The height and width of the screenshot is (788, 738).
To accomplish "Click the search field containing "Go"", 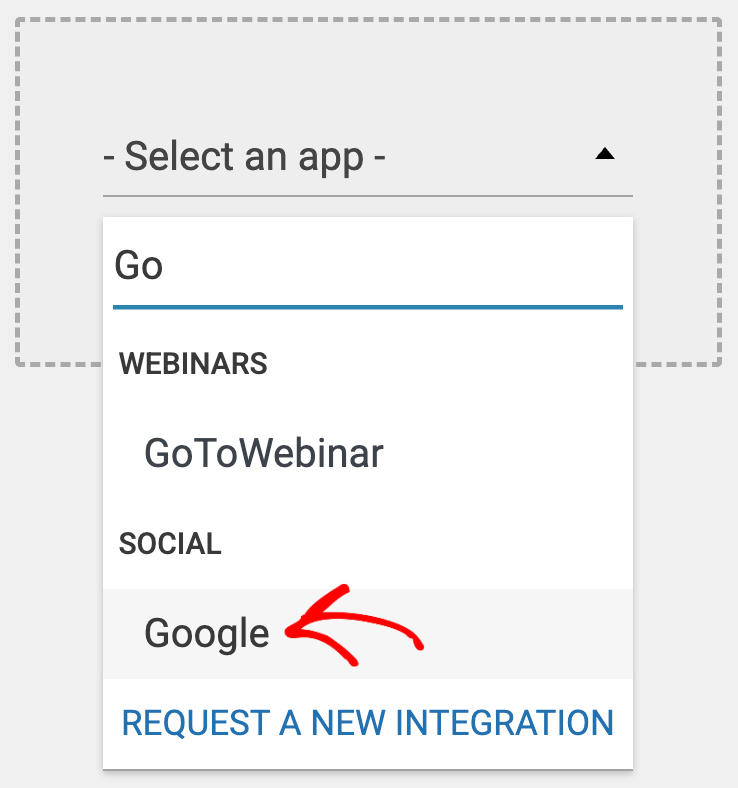I will click(x=367, y=266).
